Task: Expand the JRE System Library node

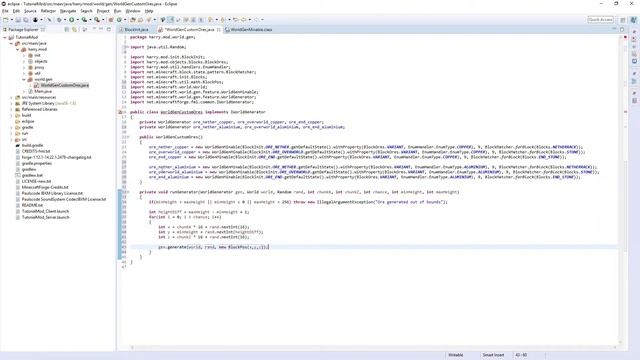Action: tap(11, 103)
